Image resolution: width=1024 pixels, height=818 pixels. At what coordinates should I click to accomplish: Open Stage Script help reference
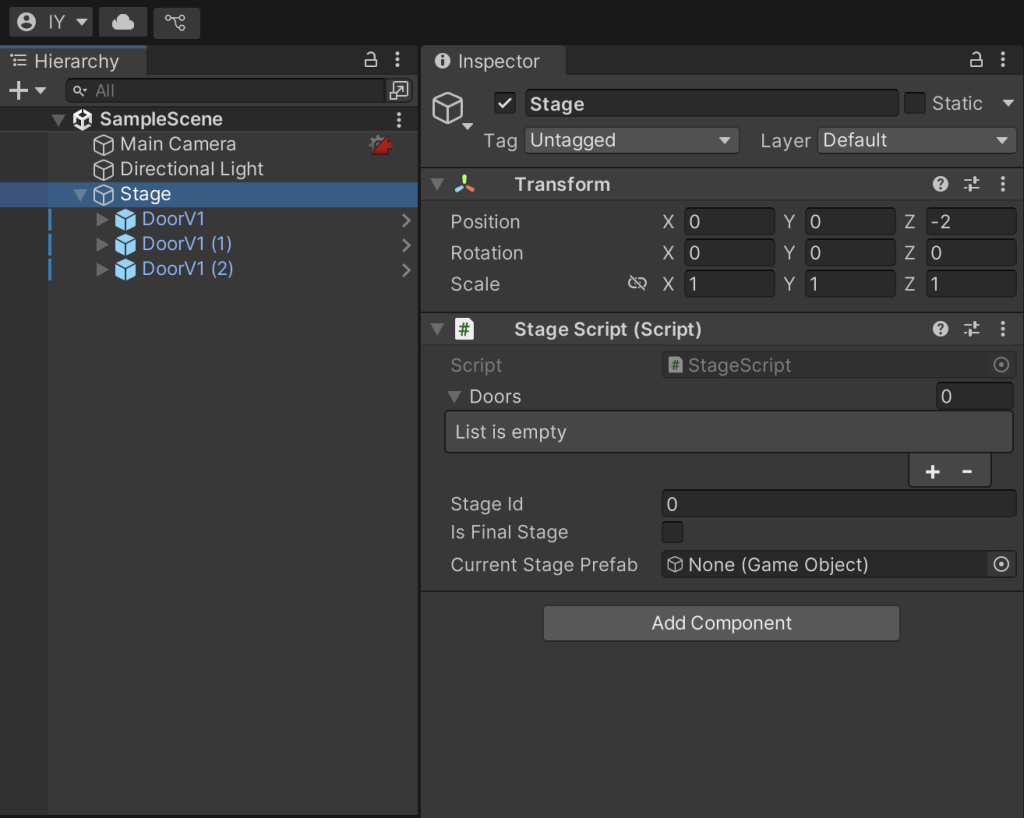(940, 329)
